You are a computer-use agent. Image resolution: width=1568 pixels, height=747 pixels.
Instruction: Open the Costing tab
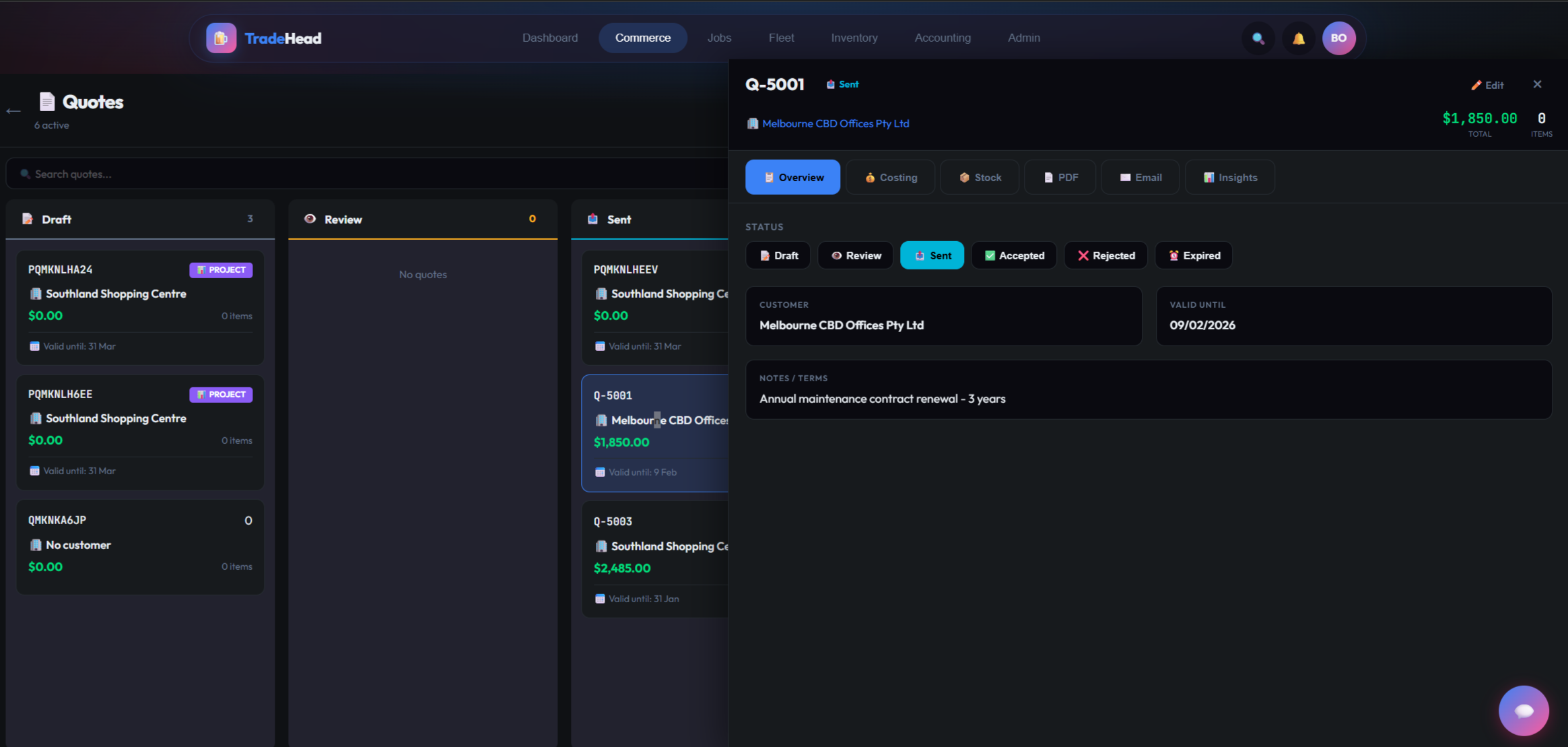pos(890,177)
